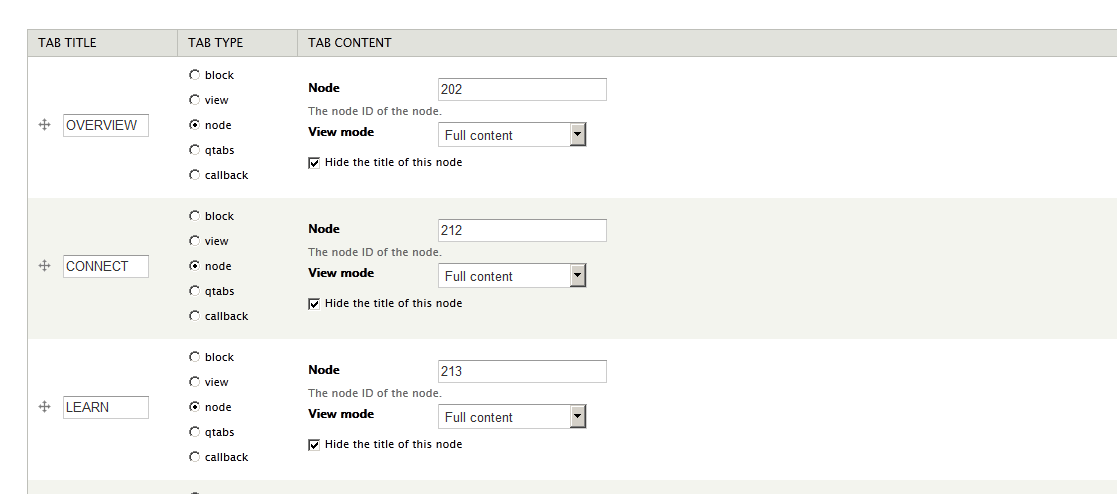Toggle Hide the title checkbox for node 213

[x=314, y=445]
